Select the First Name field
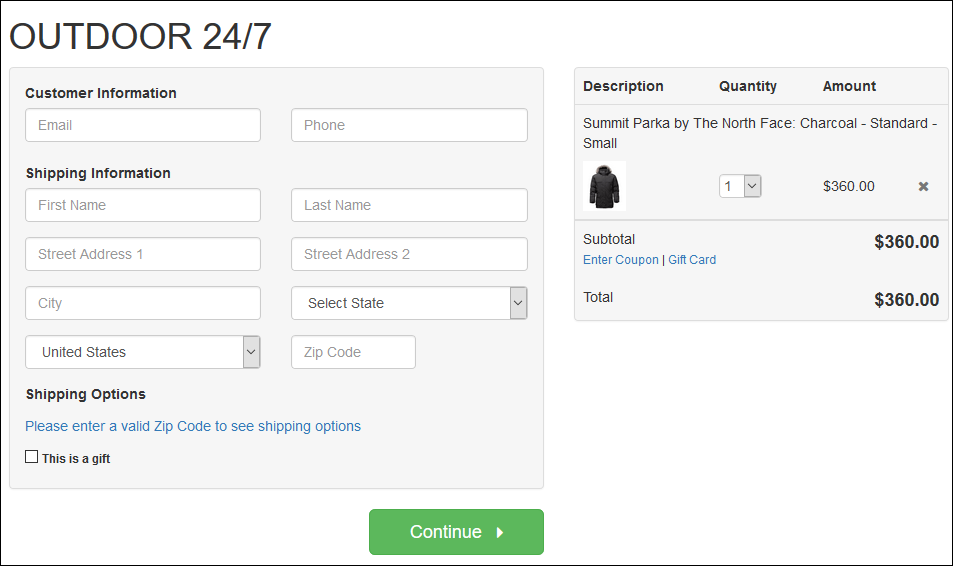This screenshot has height=566, width=953. [143, 205]
